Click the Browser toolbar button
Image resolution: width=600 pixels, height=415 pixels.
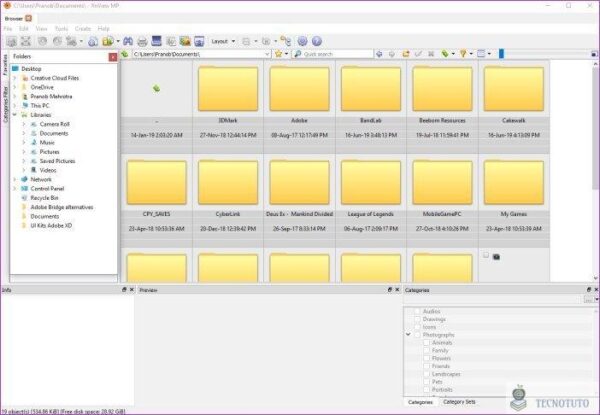point(11,41)
